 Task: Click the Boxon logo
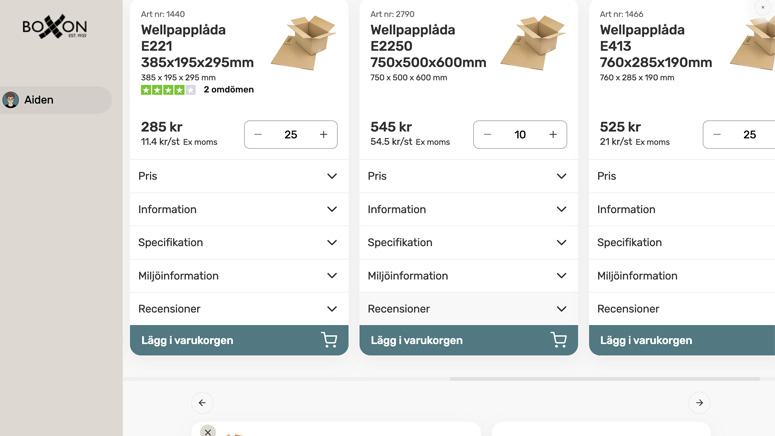pos(54,27)
